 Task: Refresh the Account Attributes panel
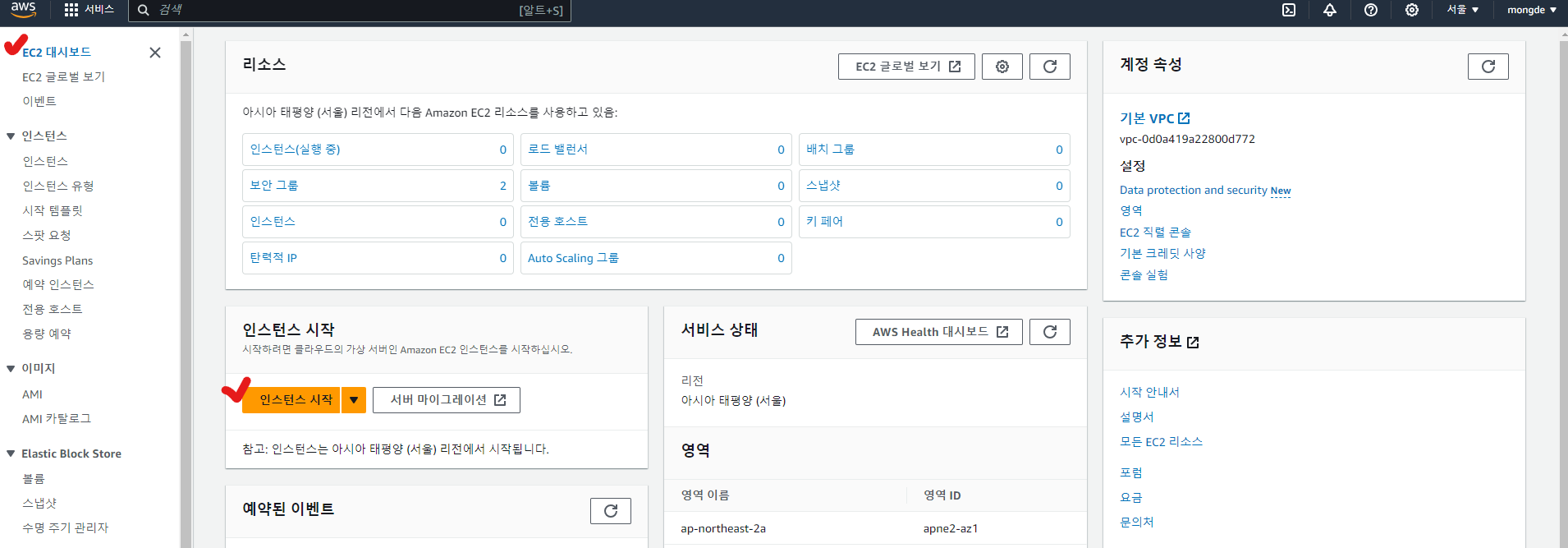coord(1488,67)
